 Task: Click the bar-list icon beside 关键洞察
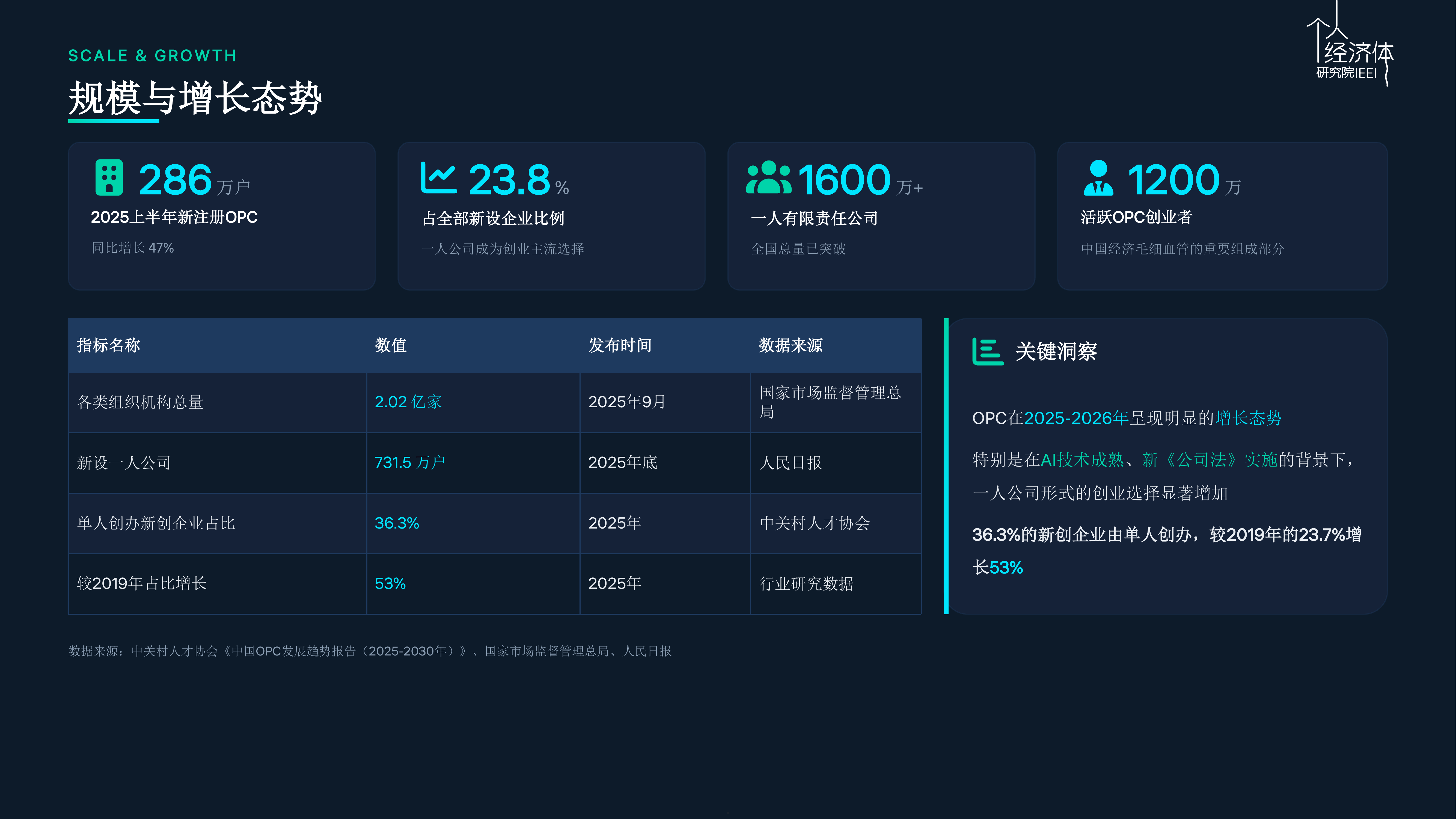(x=988, y=352)
